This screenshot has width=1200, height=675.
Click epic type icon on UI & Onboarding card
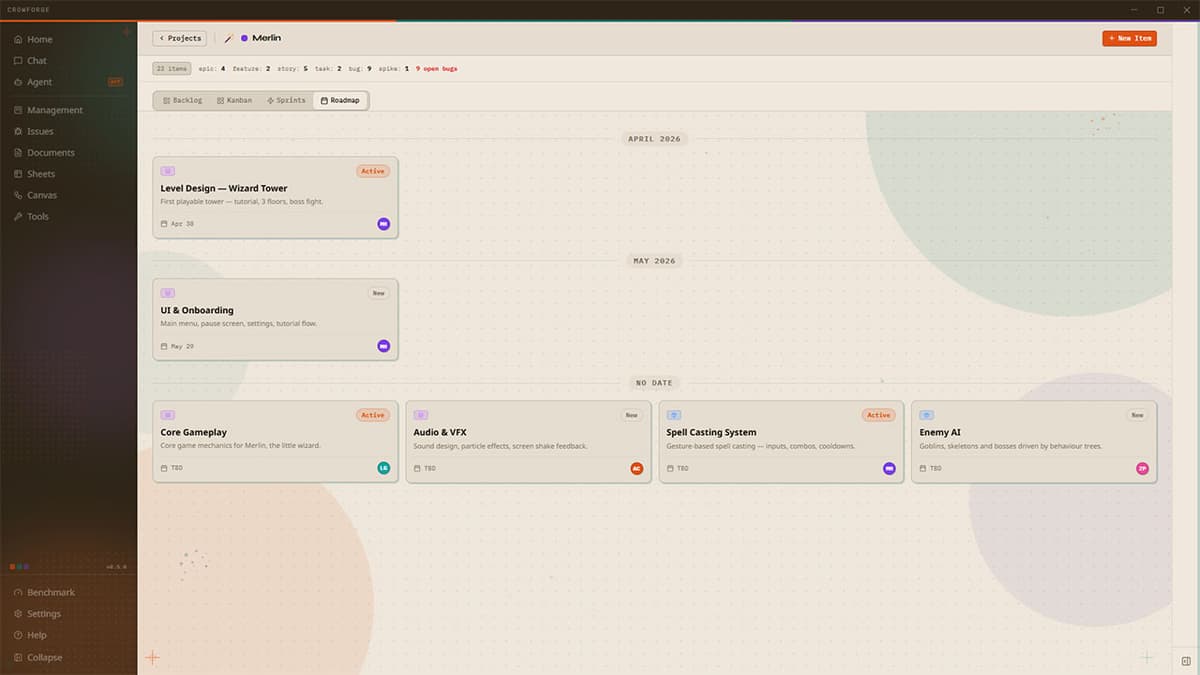tap(168, 293)
